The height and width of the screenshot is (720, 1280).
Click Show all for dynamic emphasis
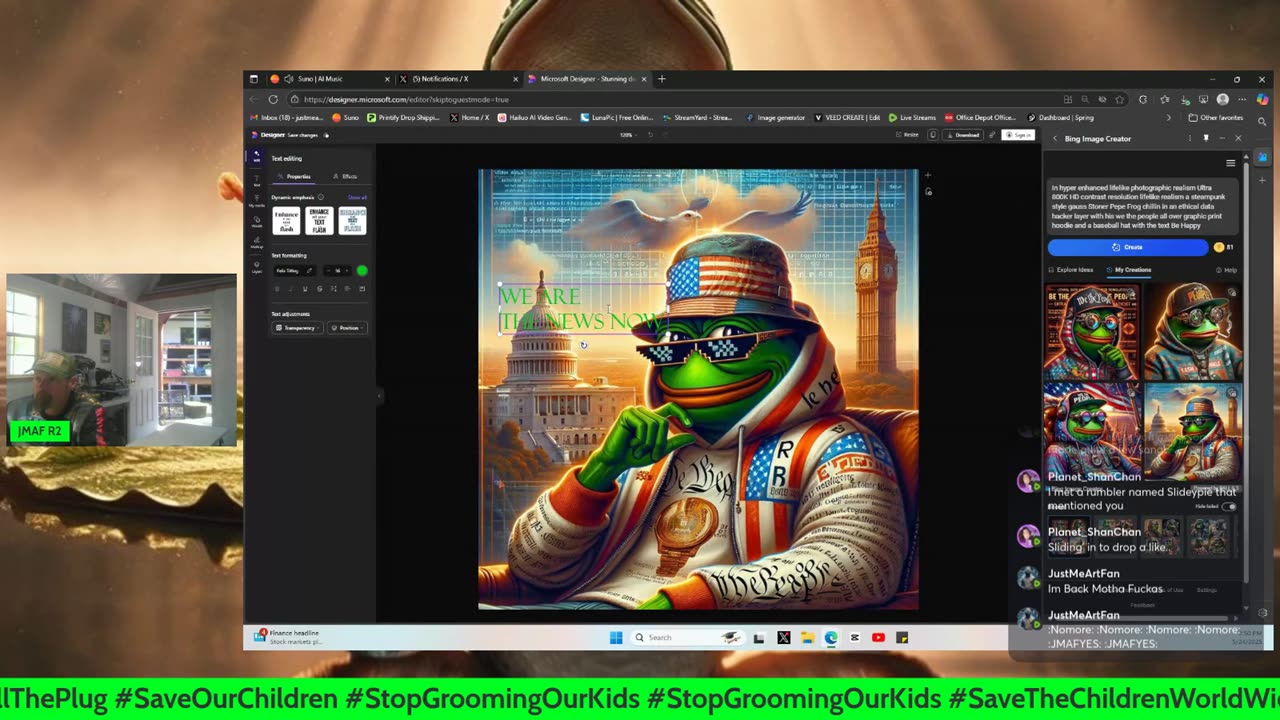pos(357,197)
